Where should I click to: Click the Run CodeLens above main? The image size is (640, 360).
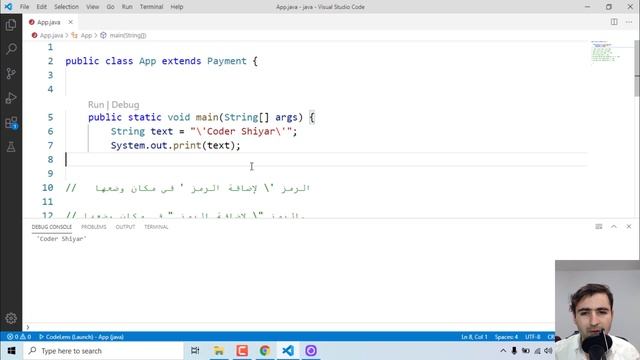coord(96,105)
